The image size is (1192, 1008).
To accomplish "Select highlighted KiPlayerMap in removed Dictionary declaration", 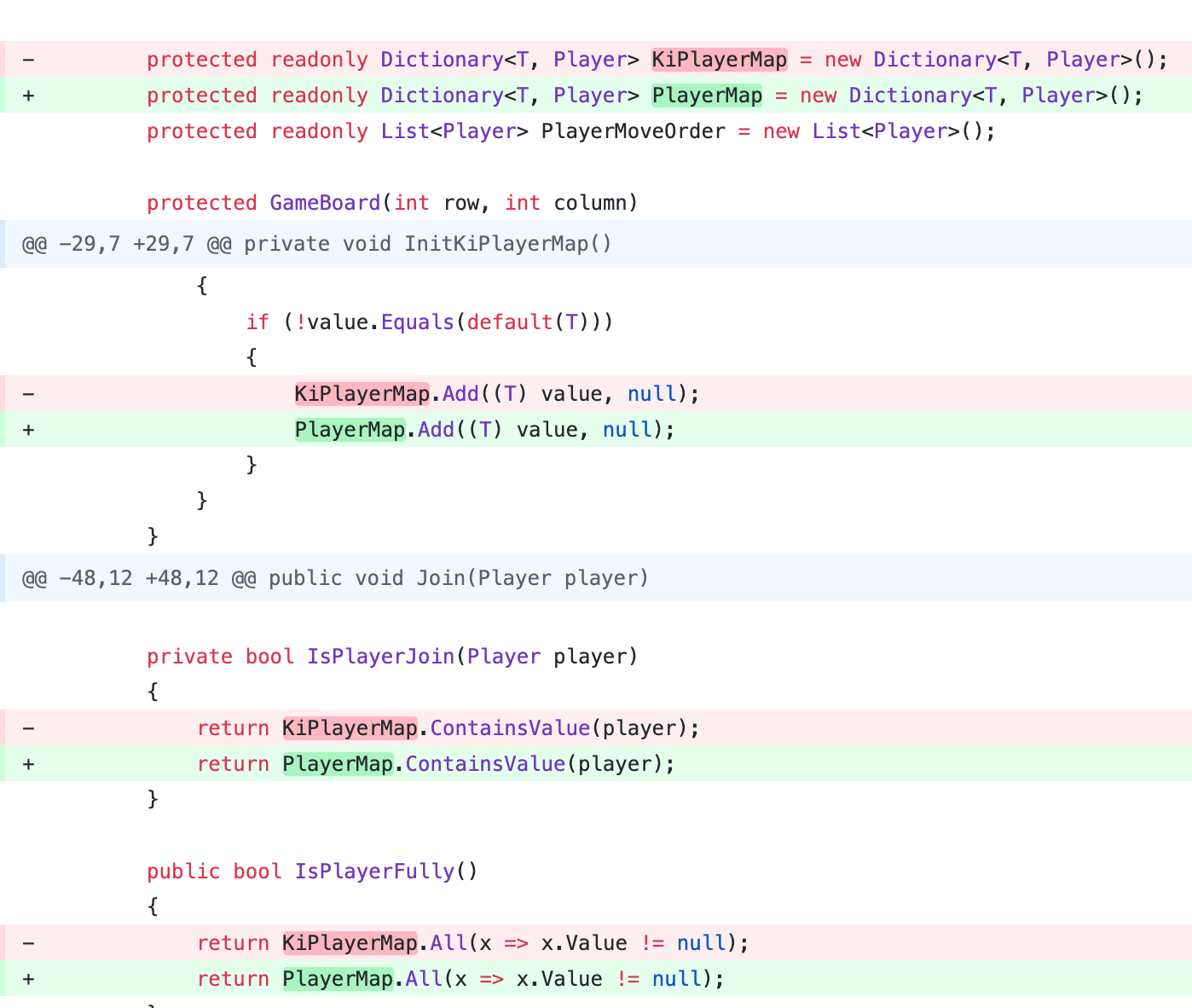I will [719, 60].
